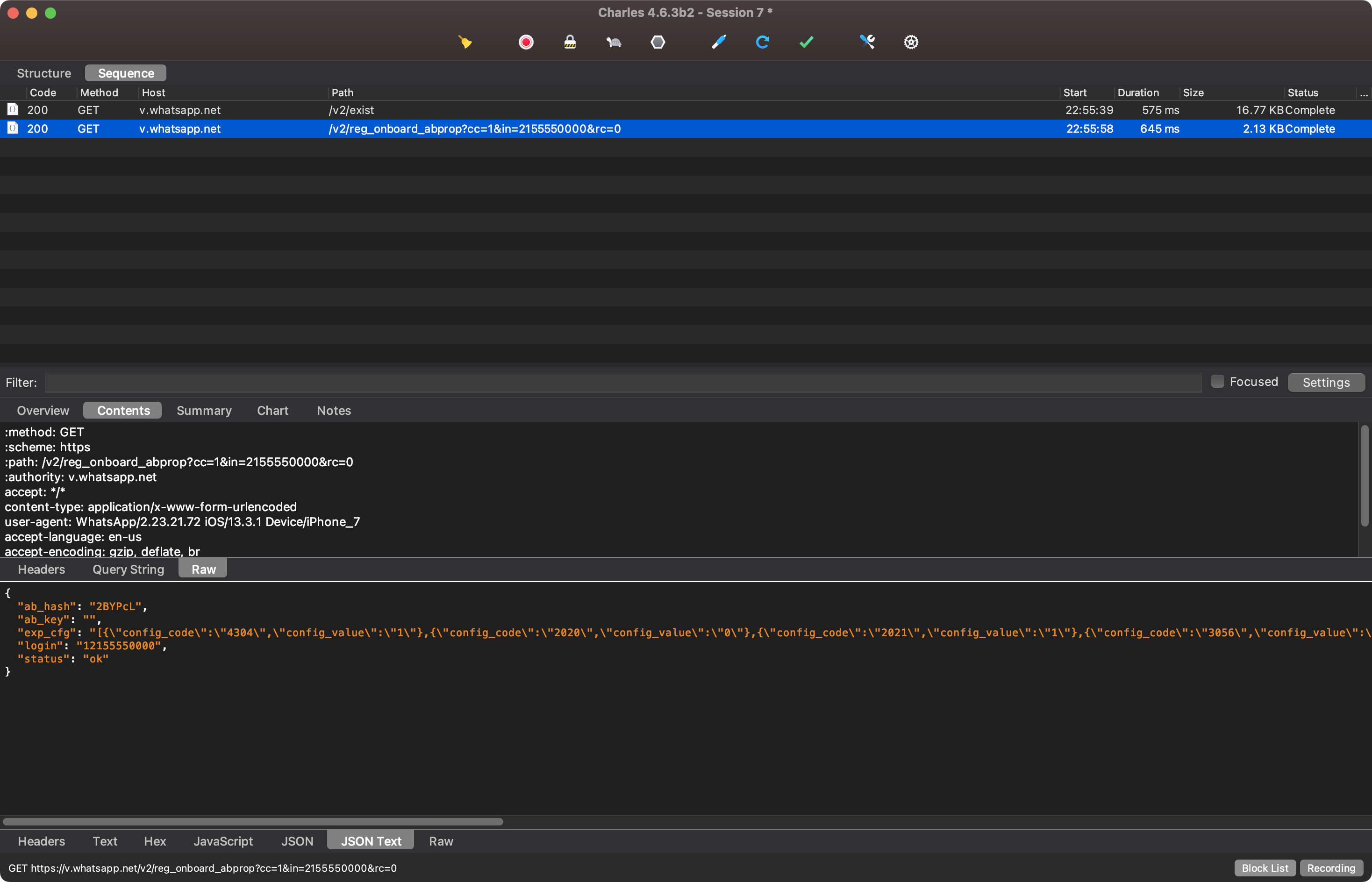Click the "login" JSON line

click(92, 646)
